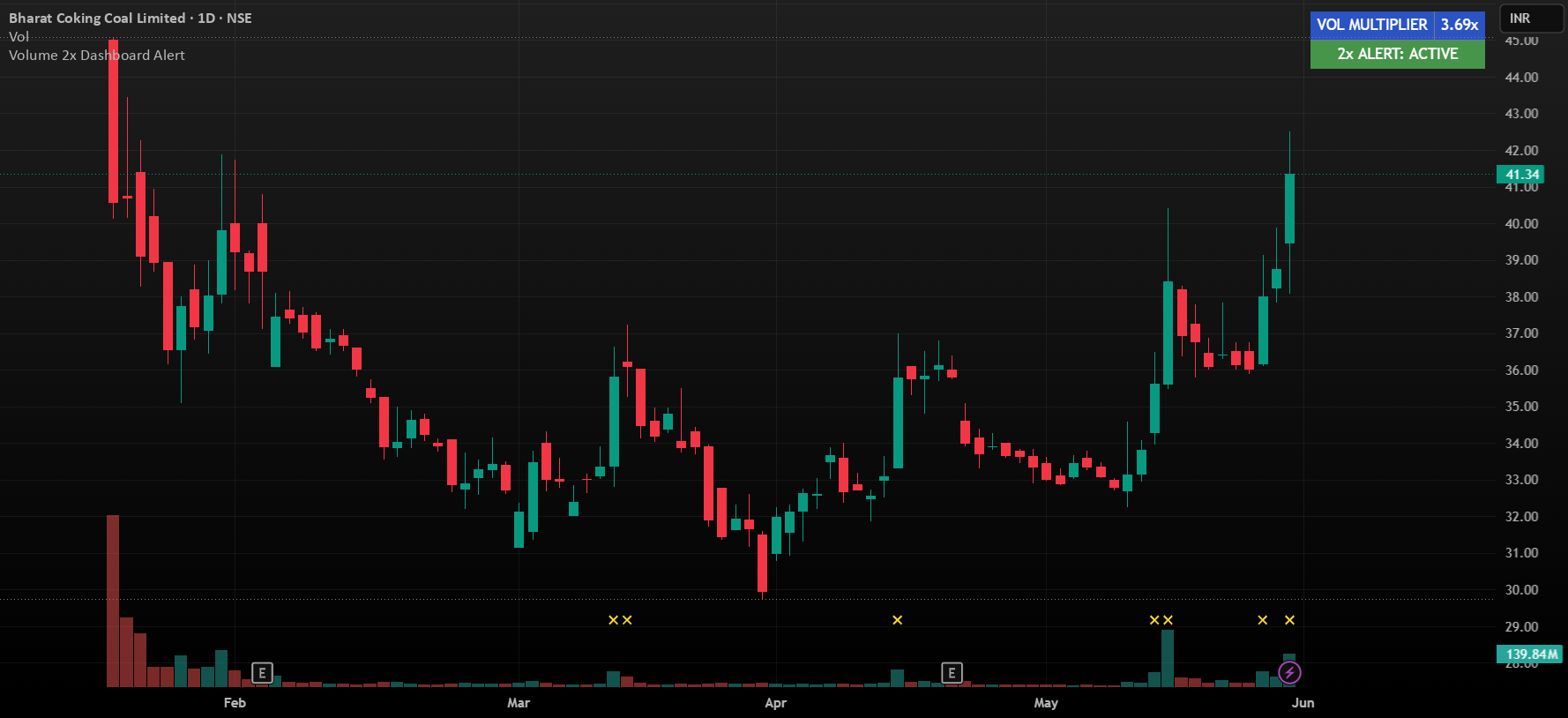This screenshot has width=1568, height=718.
Task: Click the 32.00 price axis label
Action: pos(1521,517)
